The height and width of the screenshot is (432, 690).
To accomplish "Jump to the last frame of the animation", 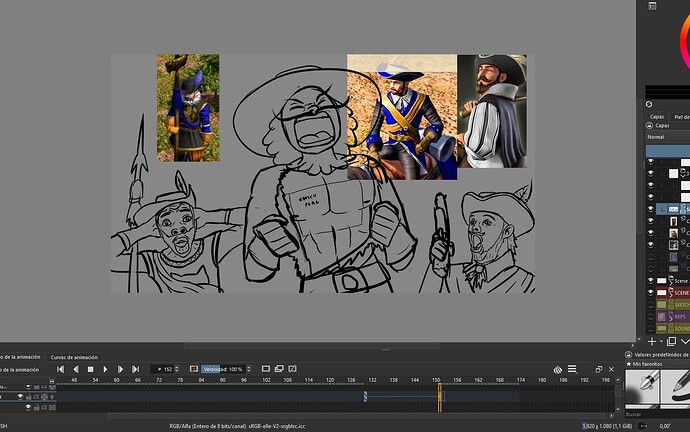I will point(136,370).
